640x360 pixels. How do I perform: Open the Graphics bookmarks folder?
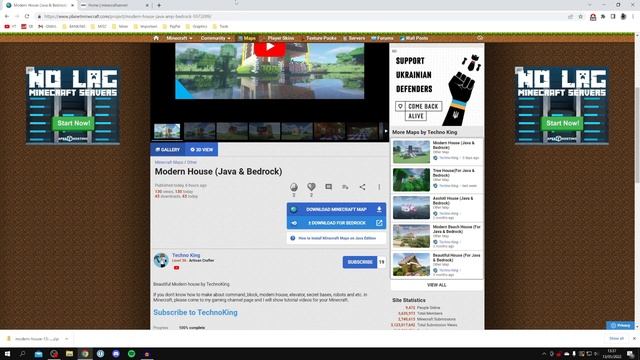tap(197, 27)
